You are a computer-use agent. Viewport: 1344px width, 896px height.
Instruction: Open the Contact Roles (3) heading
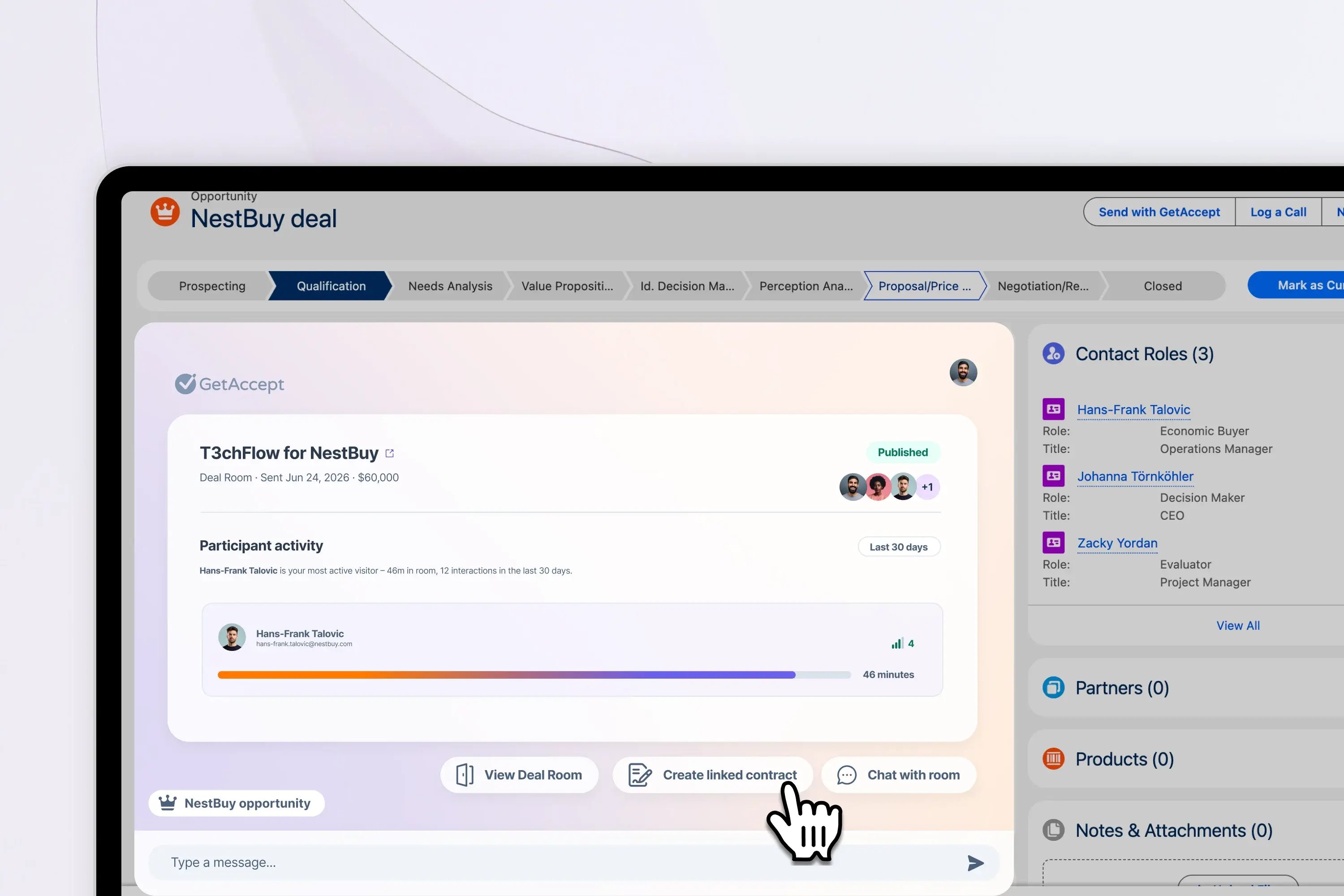(1145, 354)
